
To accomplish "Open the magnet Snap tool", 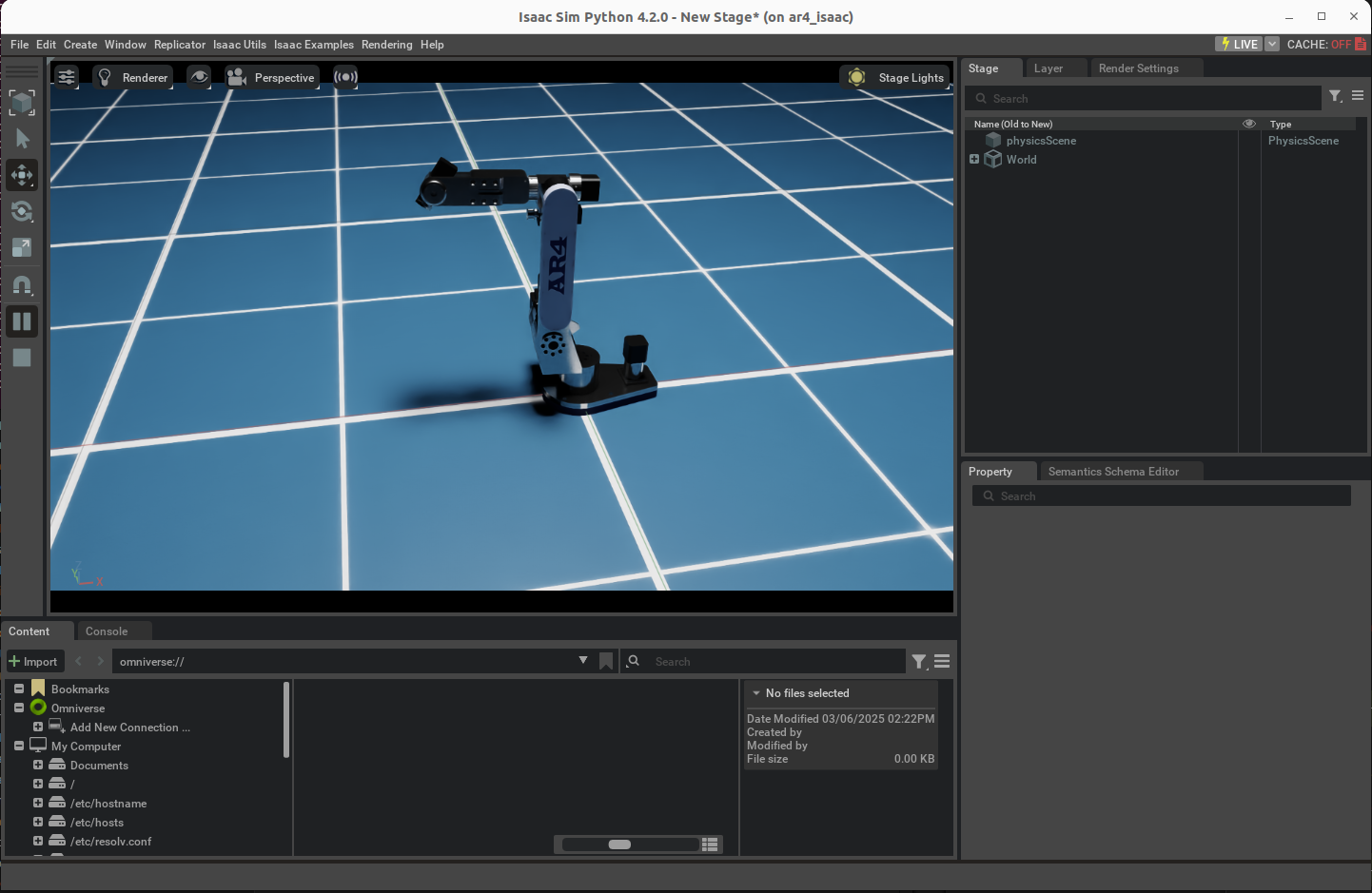I will tap(22, 284).
